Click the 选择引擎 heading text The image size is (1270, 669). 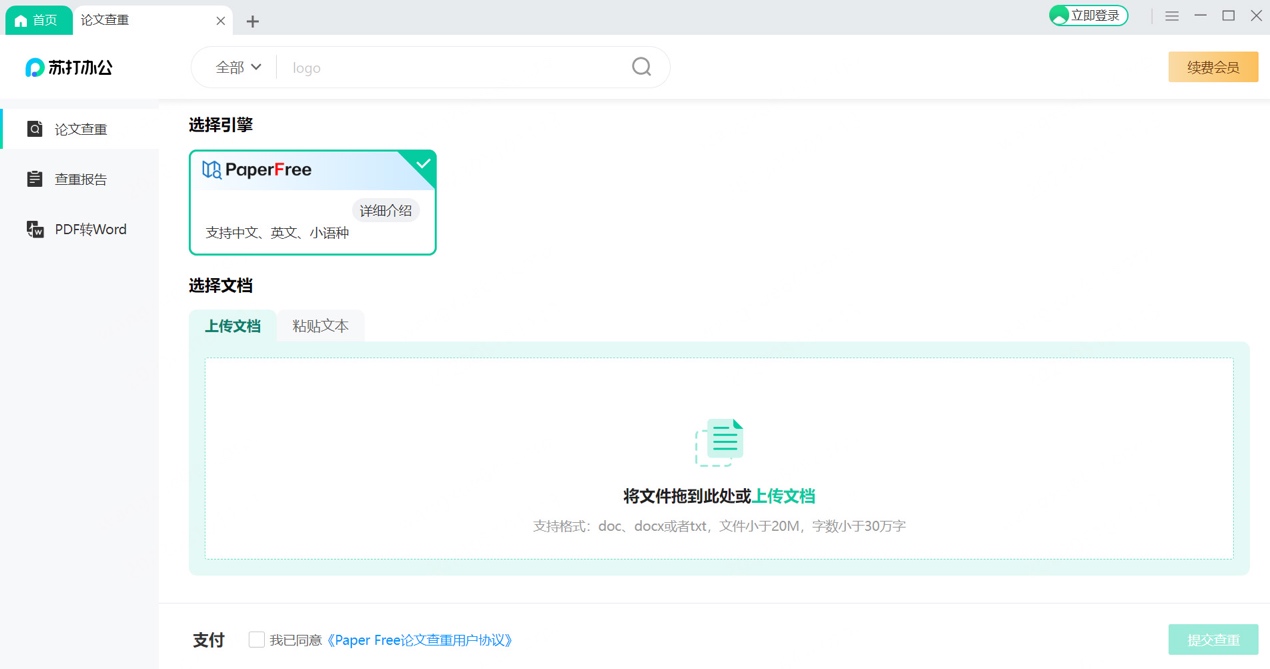coord(221,125)
